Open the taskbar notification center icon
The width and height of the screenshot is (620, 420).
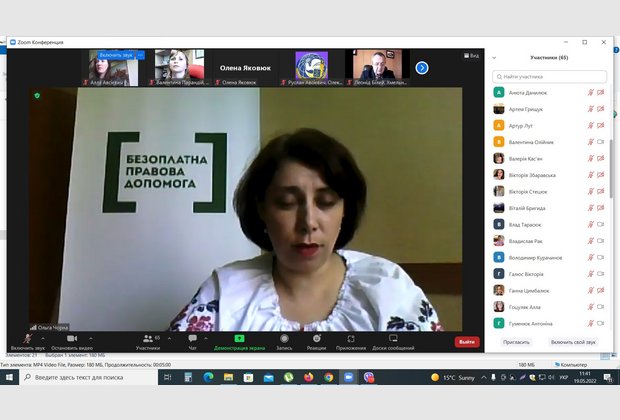[x=608, y=377]
